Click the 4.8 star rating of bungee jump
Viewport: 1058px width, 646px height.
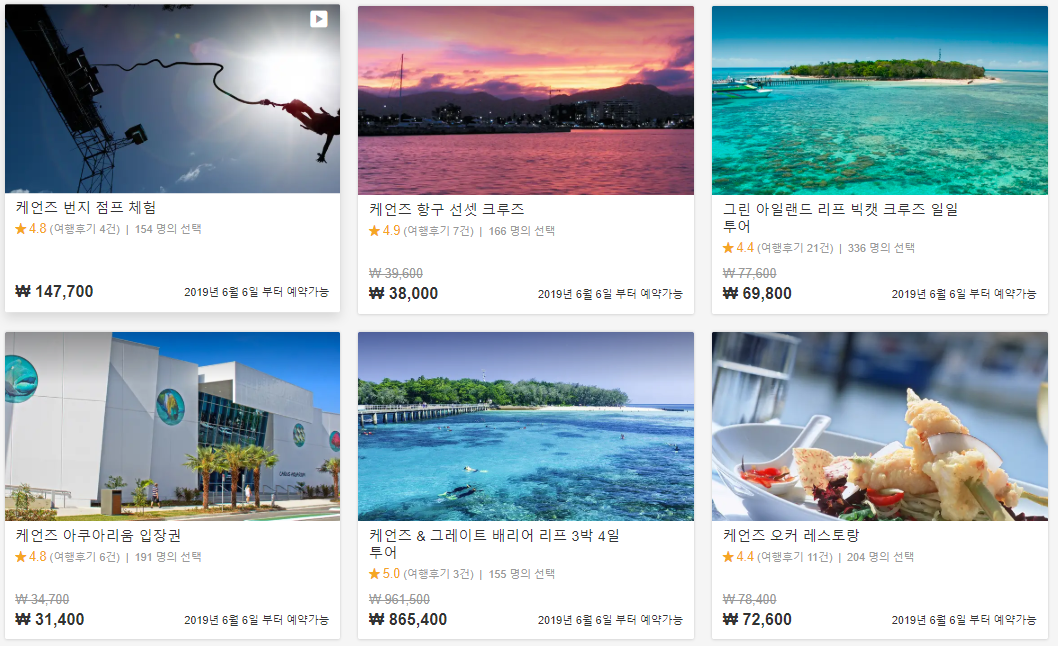pos(30,229)
